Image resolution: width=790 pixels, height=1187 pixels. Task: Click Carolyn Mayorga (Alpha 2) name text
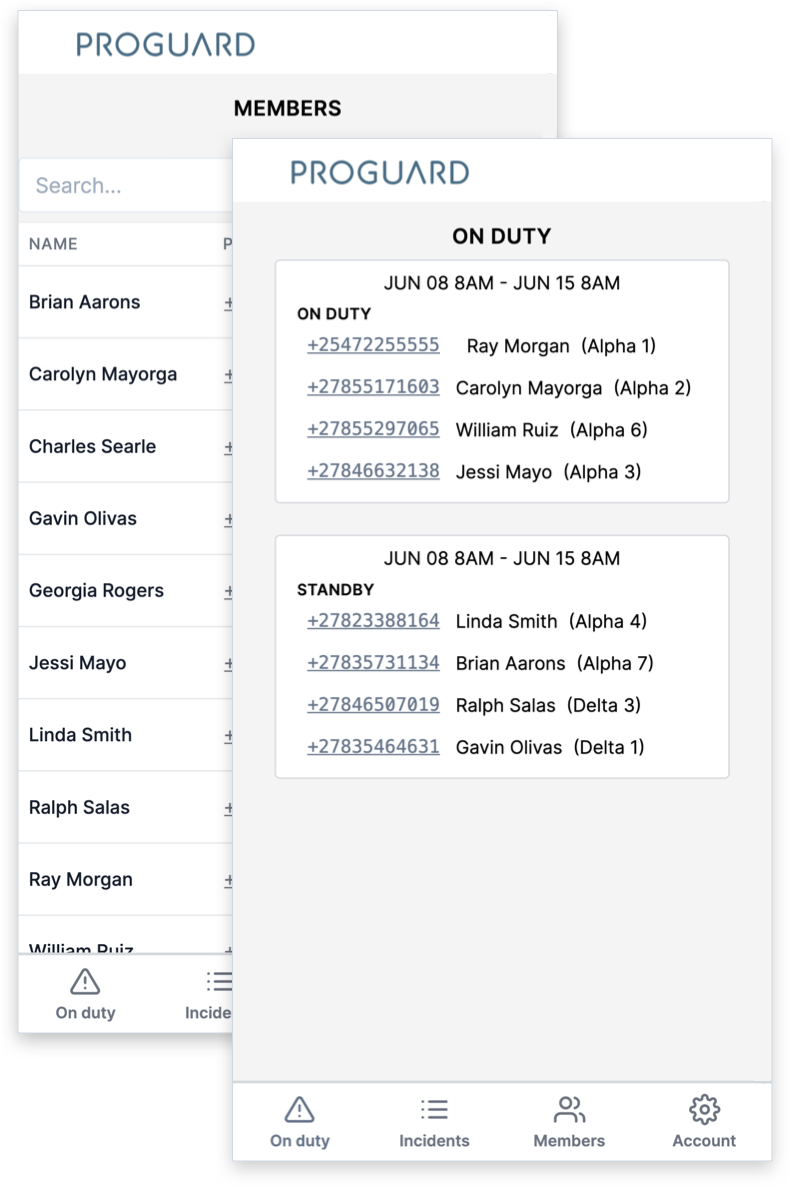coord(574,388)
